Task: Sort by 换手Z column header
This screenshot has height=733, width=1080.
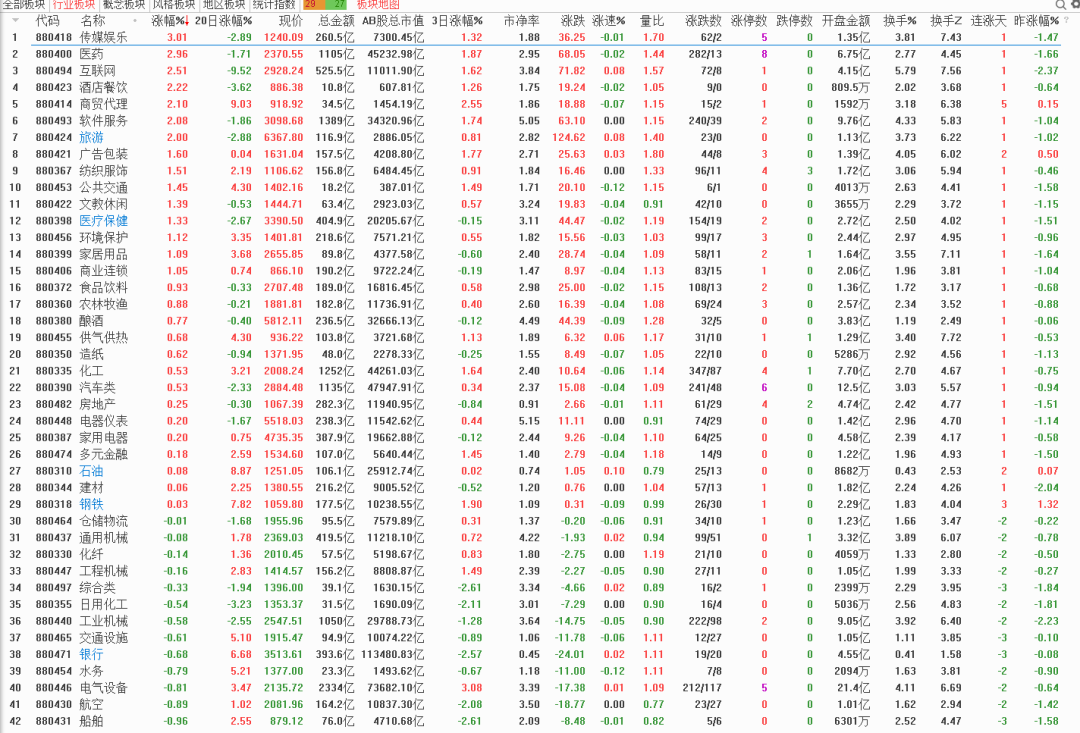Action: (x=946, y=21)
